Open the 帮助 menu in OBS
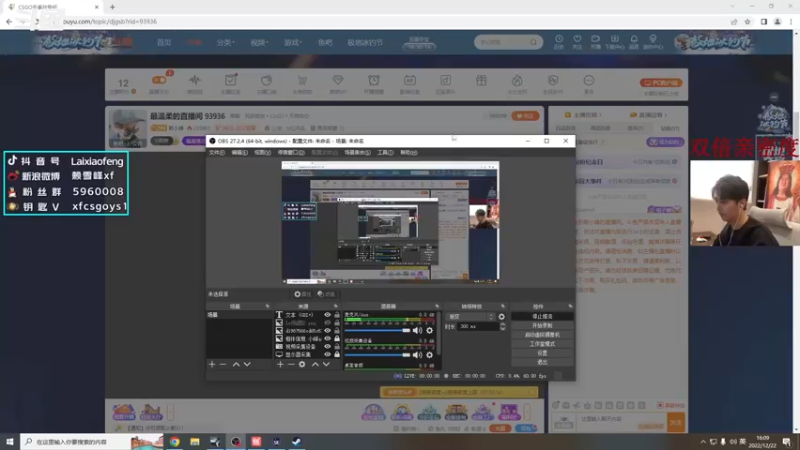 [409, 153]
